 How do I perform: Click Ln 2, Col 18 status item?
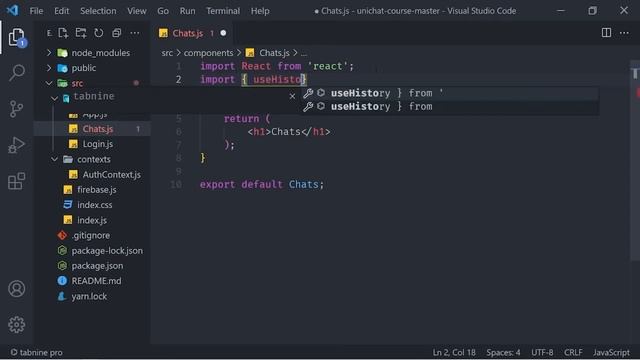pyautogui.click(x=454, y=352)
